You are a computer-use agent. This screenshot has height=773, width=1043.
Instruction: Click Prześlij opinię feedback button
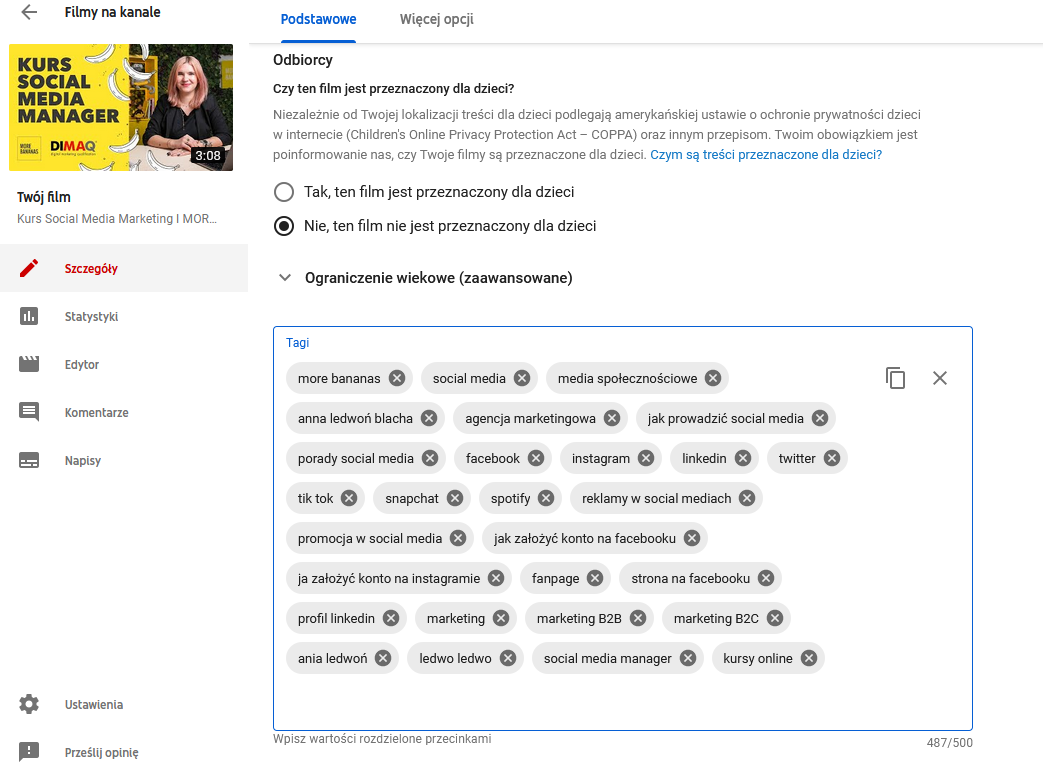100,753
